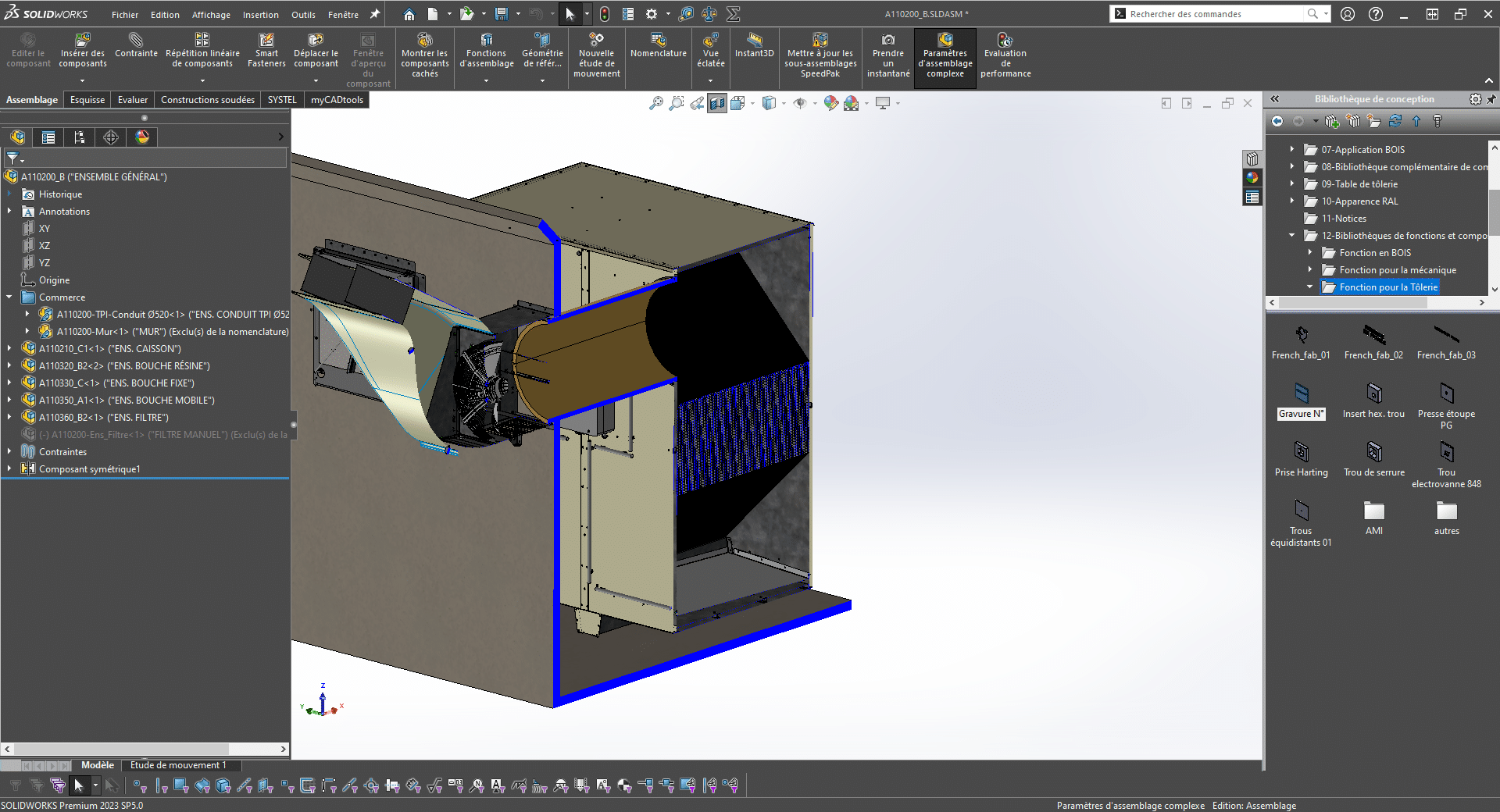This screenshot has height=812, width=1500.
Task: Click the refresh icon in design library
Action: (1395, 121)
